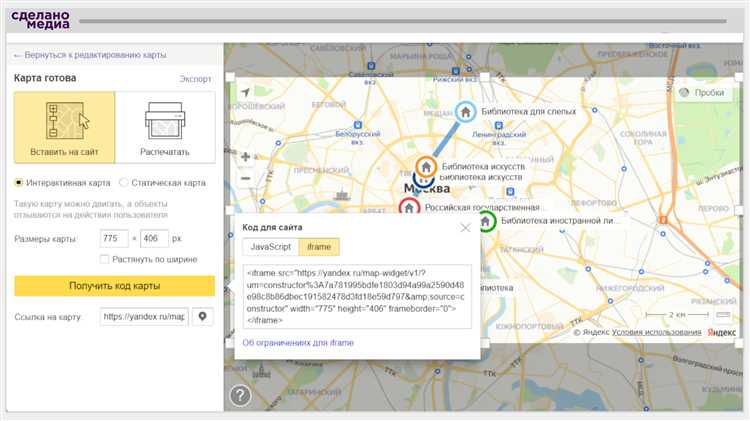The image size is (750, 421).
Task: Zoom out the map with minus button
Action: point(246,179)
